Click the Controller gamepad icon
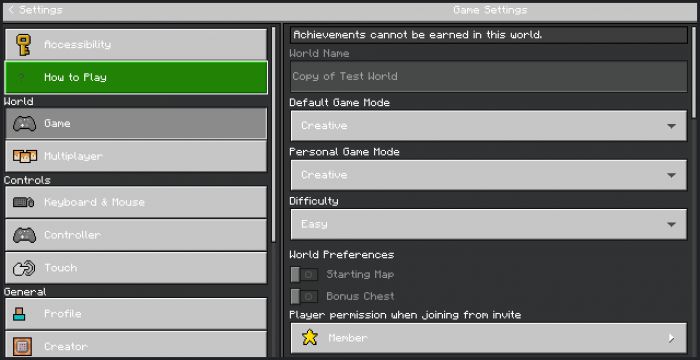This screenshot has height=360, width=700. pos(25,235)
